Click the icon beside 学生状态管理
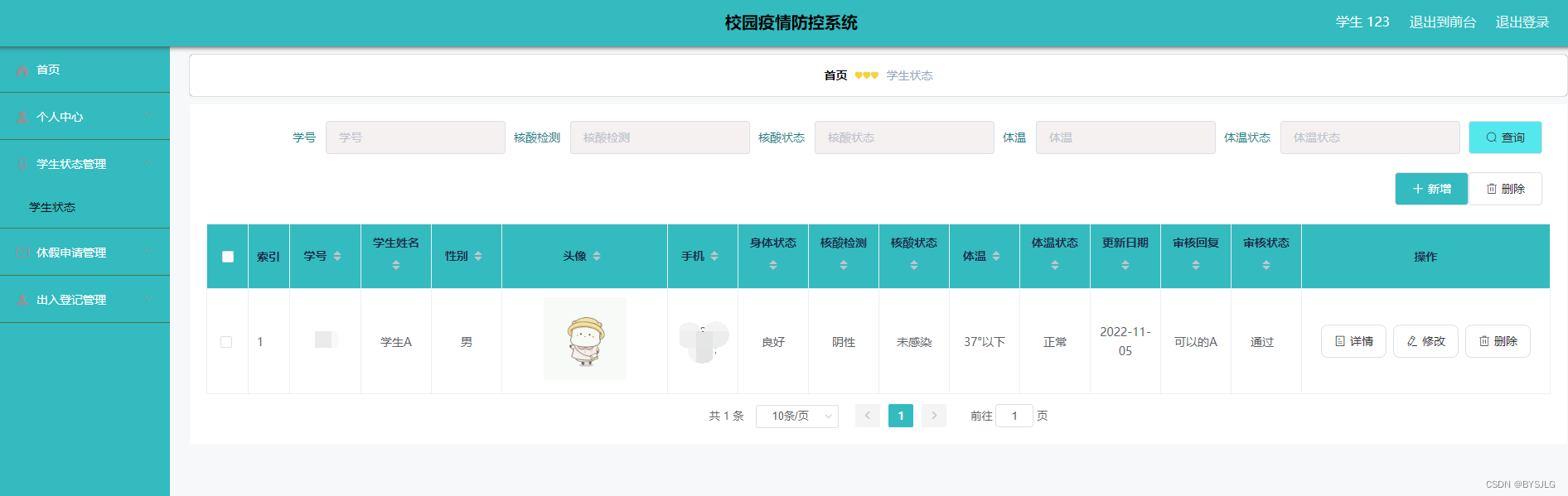 pyautogui.click(x=22, y=165)
